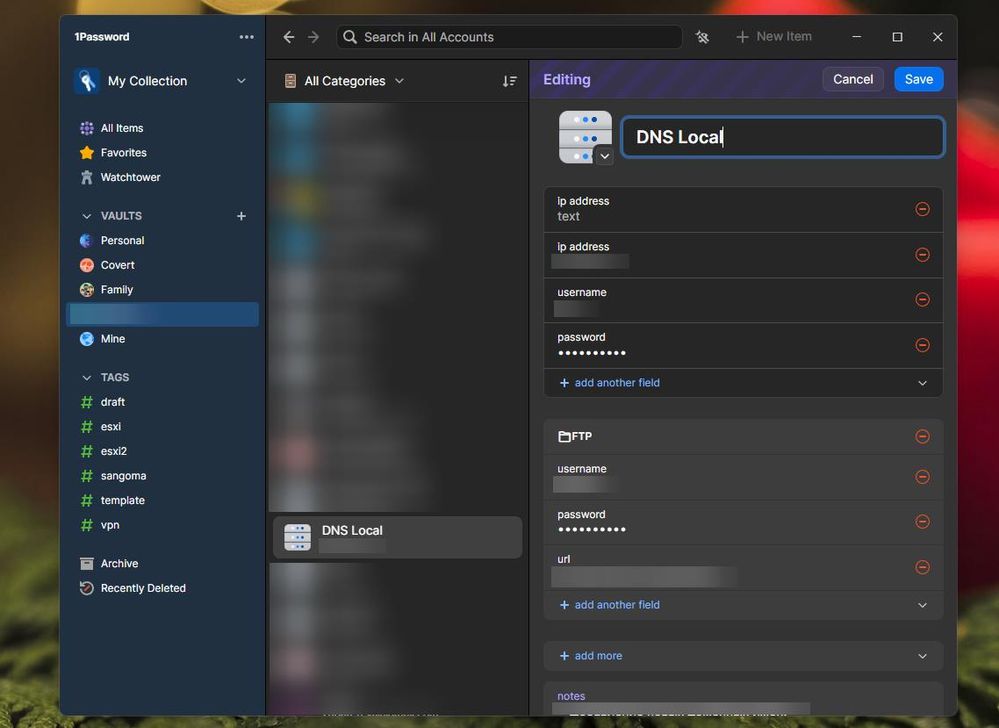
Task: Delete the FTP section with minus icon
Action: click(922, 436)
